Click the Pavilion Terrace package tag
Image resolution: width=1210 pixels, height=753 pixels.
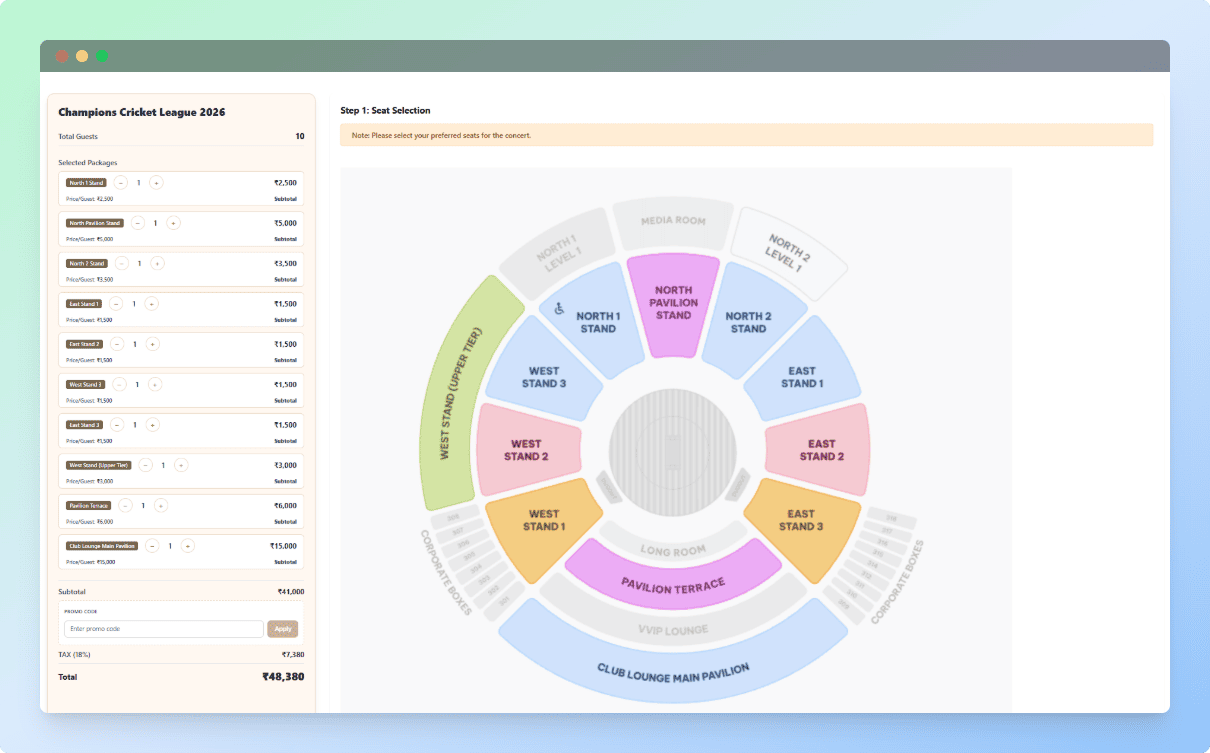pos(89,506)
